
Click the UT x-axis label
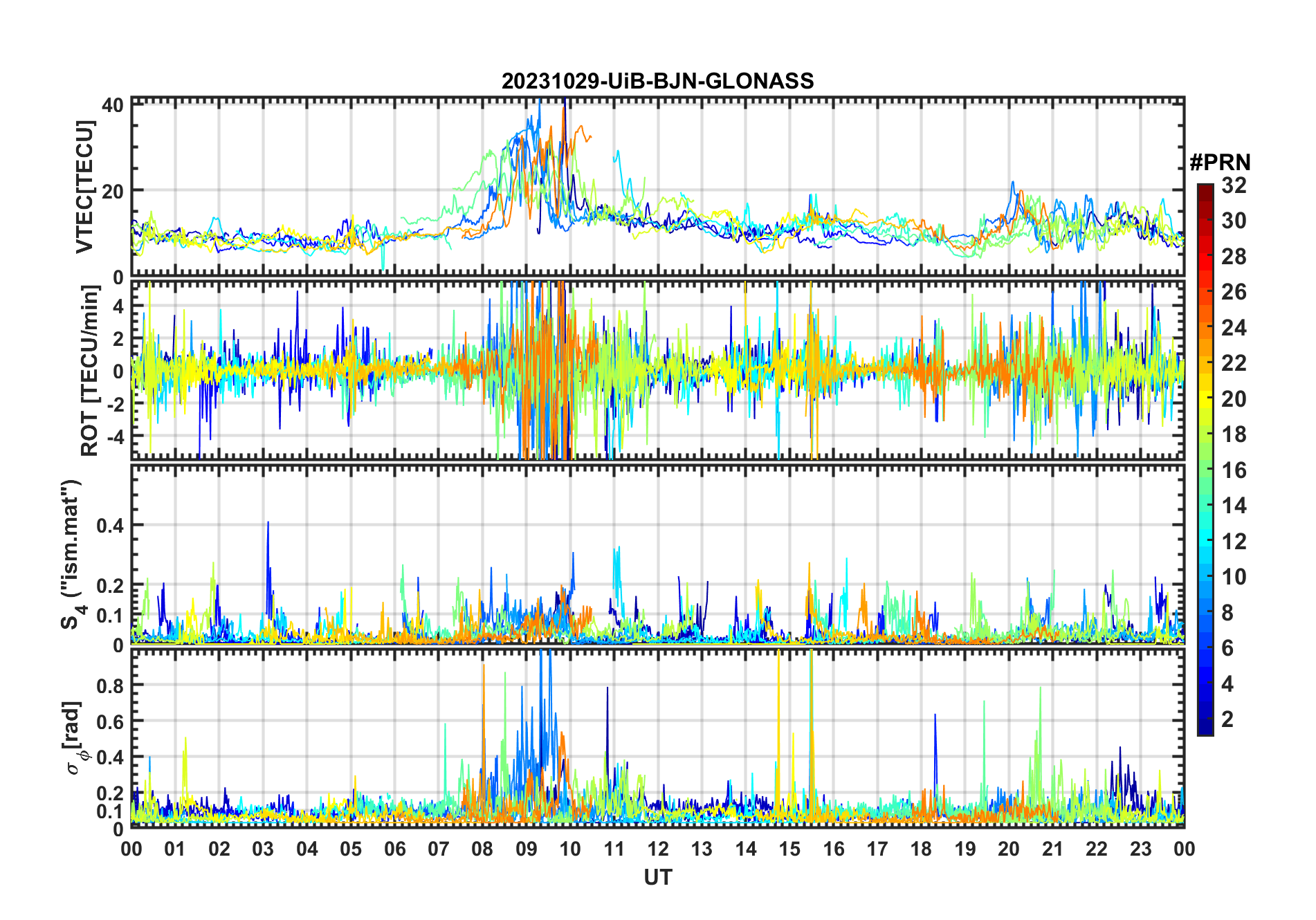pos(657,878)
